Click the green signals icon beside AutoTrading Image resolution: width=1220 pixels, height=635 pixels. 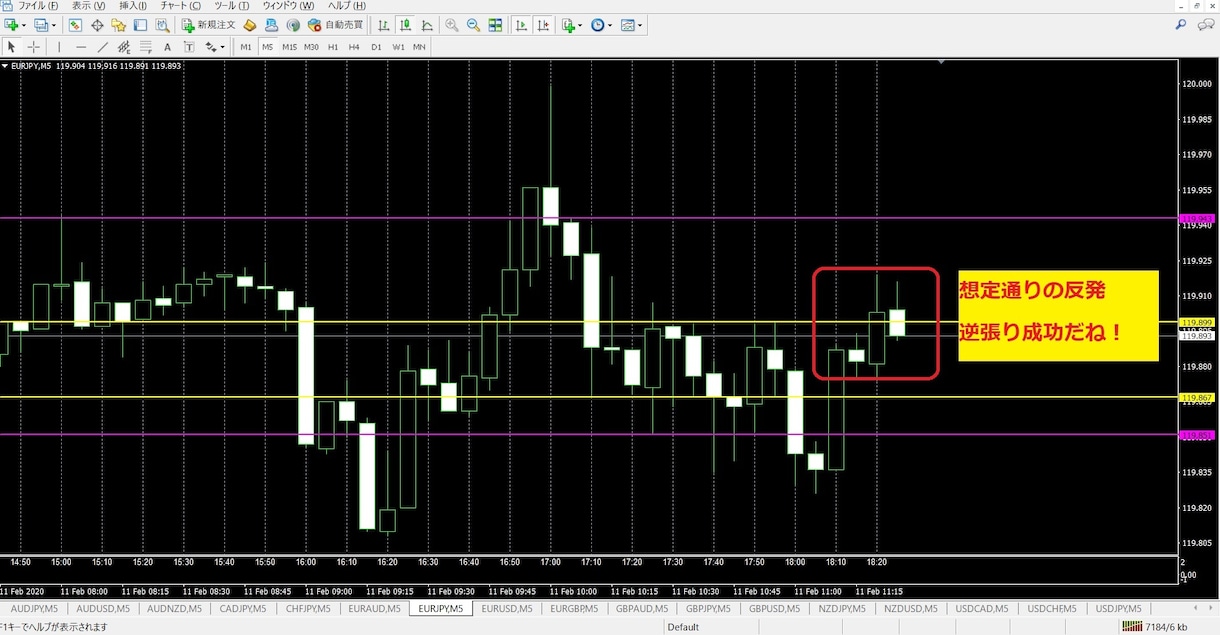(293, 25)
